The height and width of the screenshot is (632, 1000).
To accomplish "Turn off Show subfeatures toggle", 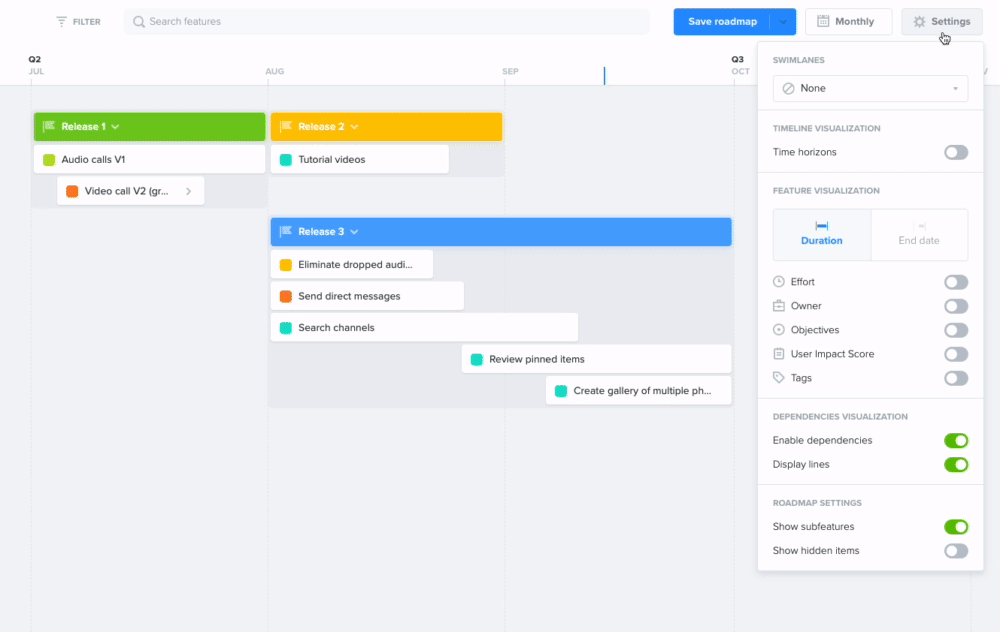I will coord(956,527).
